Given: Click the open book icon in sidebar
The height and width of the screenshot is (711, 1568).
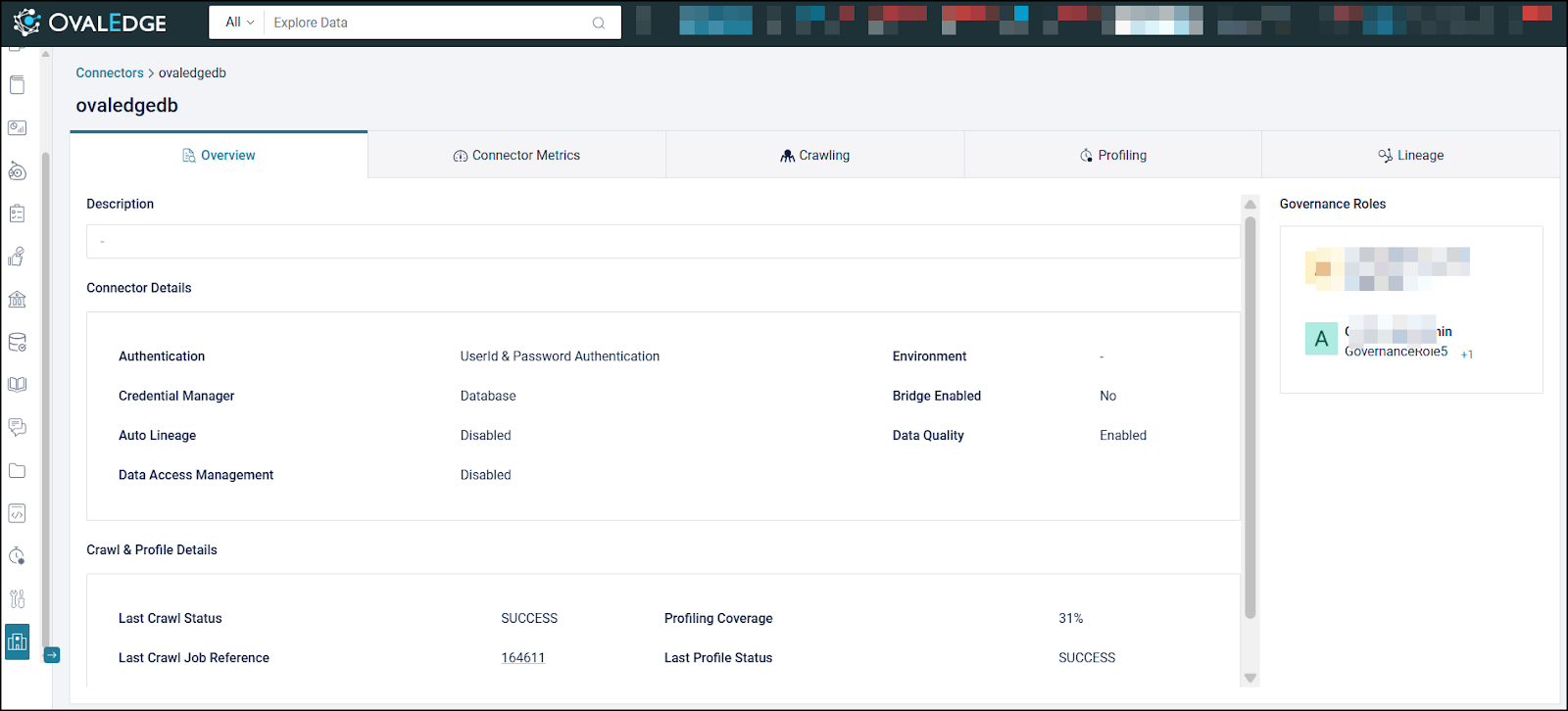Looking at the screenshot, I should click(x=17, y=385).
